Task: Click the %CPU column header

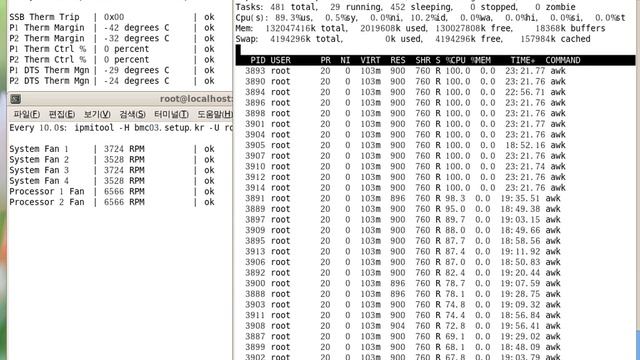Action: tap(456, 60)
